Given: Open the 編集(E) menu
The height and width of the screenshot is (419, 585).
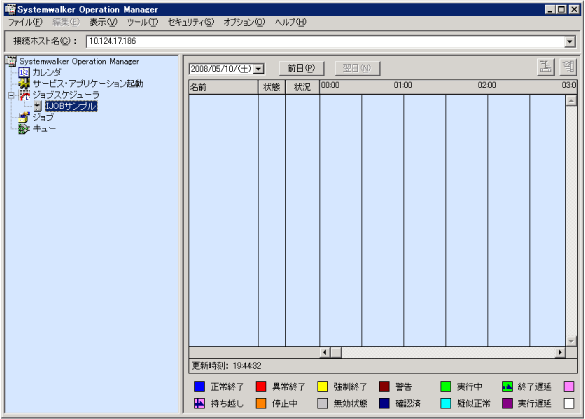Looking at the screenshot, I should pyautogui.click(x=66, y=22).
